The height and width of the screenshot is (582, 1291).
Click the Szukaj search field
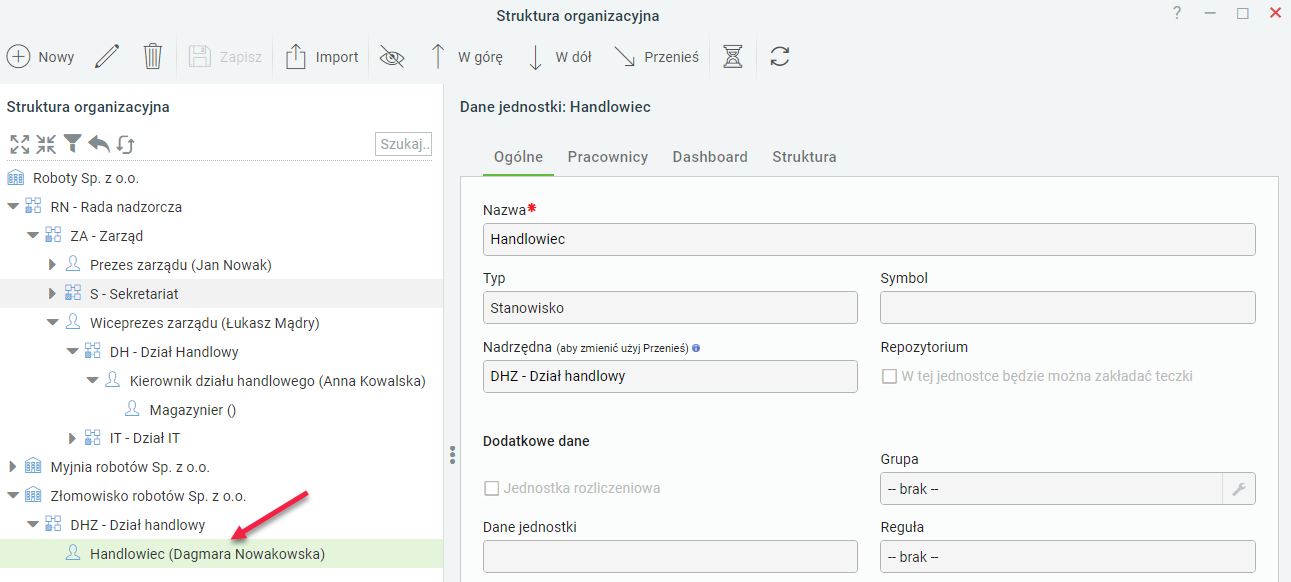(404, 144)
